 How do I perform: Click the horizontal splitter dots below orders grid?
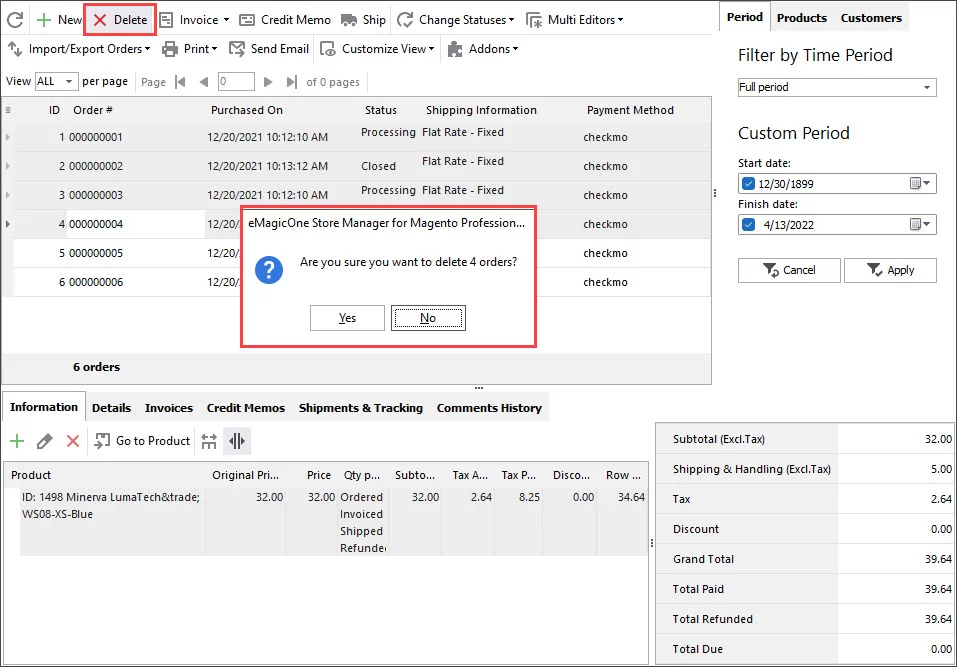click(479, 388)
